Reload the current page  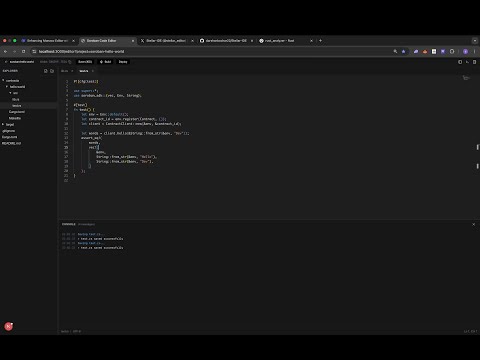click(x=23, y=51)
